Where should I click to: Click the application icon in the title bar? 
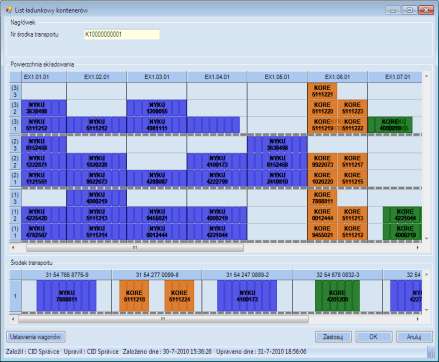[8, 10]
